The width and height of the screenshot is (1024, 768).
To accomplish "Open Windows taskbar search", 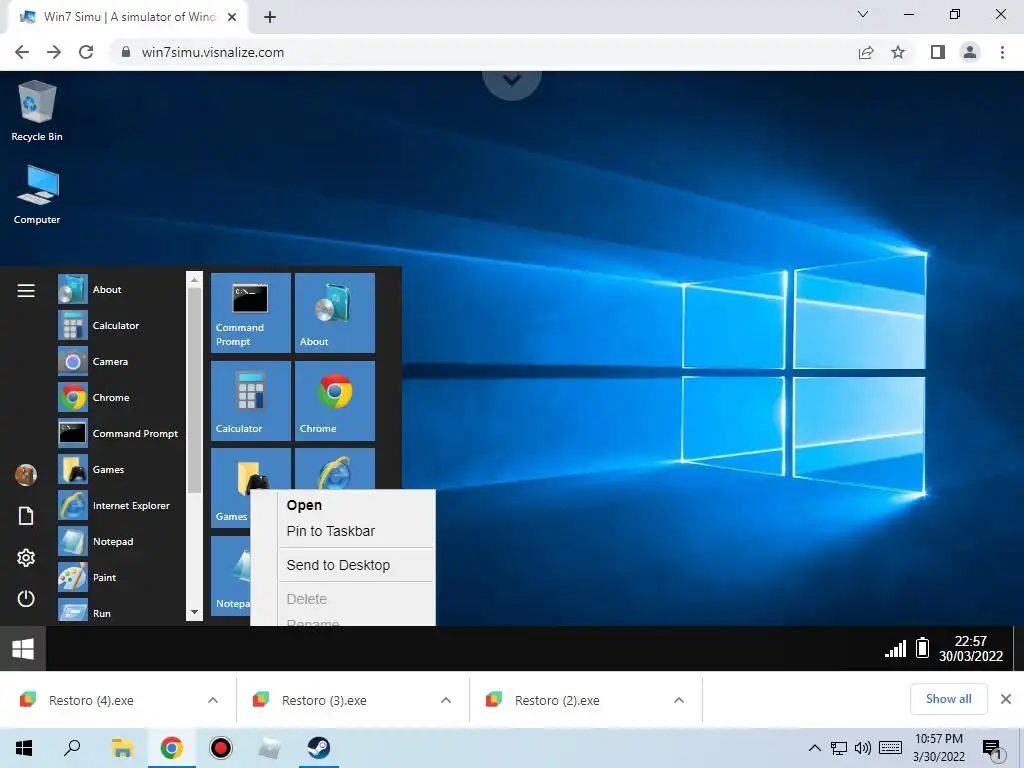I will [72, 748].
